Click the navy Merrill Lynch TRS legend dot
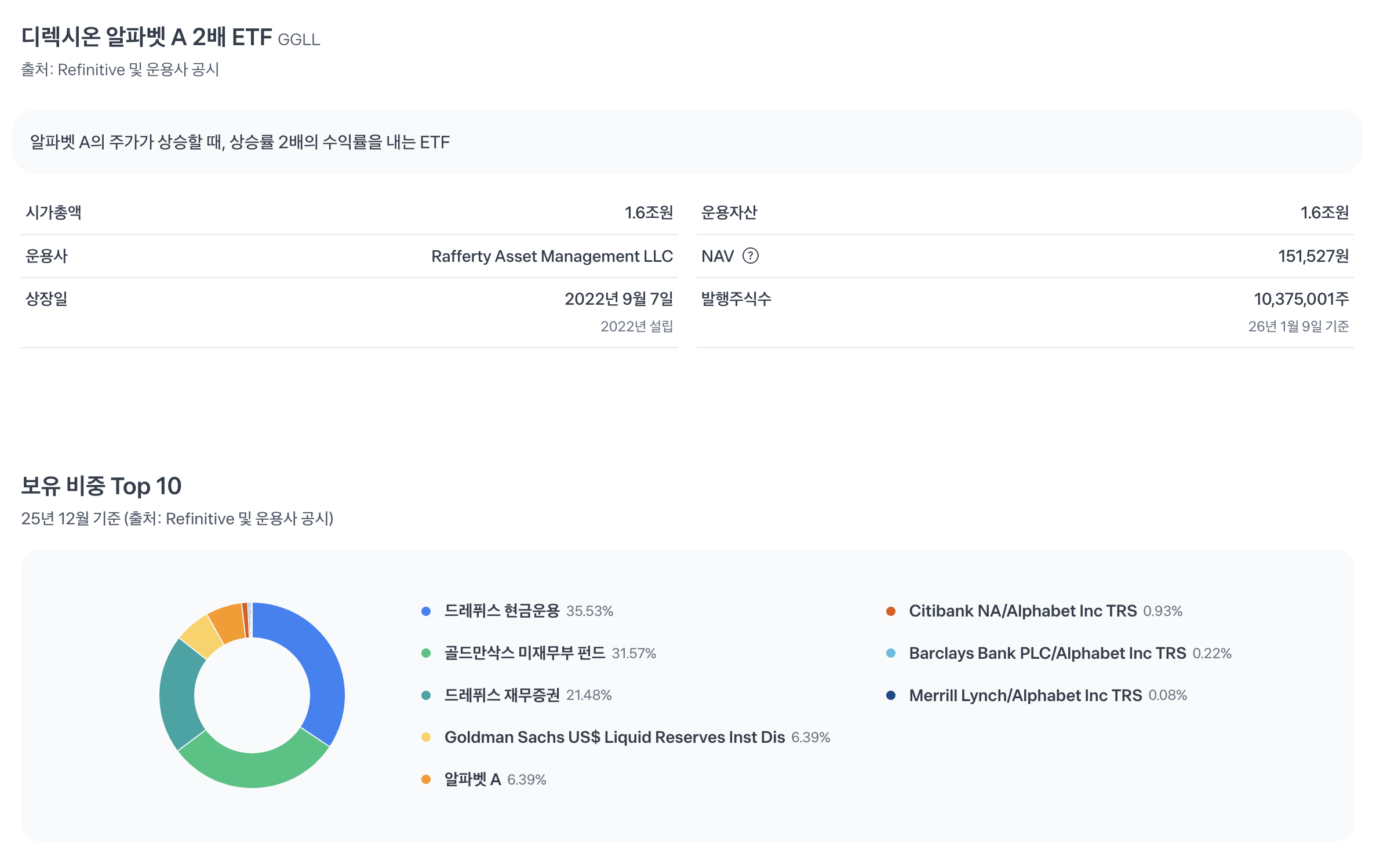This screenshot has height=868, width=1376. [x=891, y=695]
